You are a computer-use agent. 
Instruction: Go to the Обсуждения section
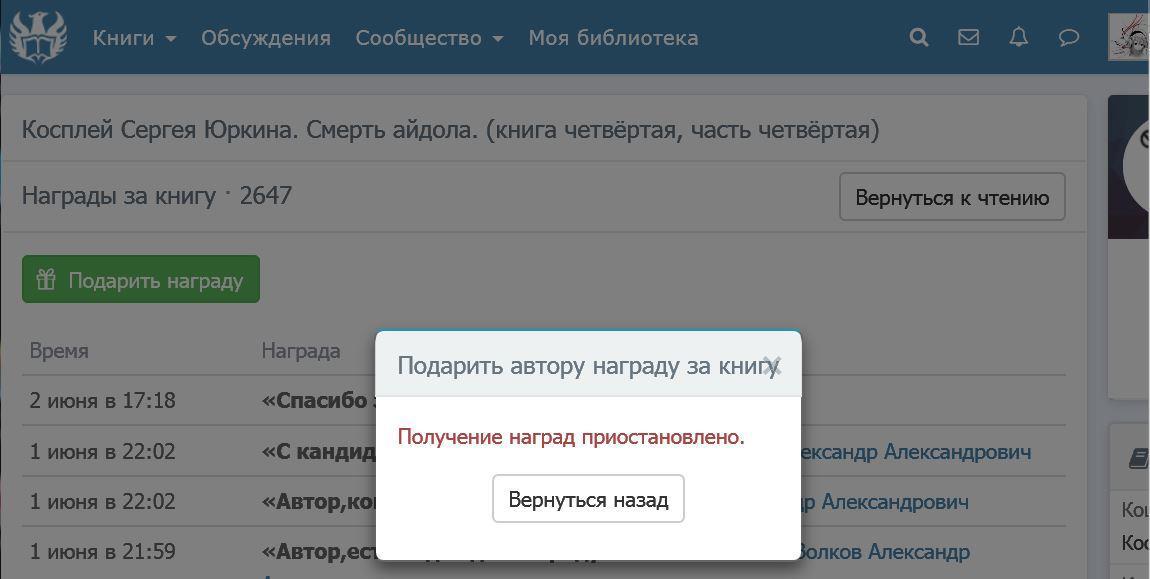click(265, 38)
